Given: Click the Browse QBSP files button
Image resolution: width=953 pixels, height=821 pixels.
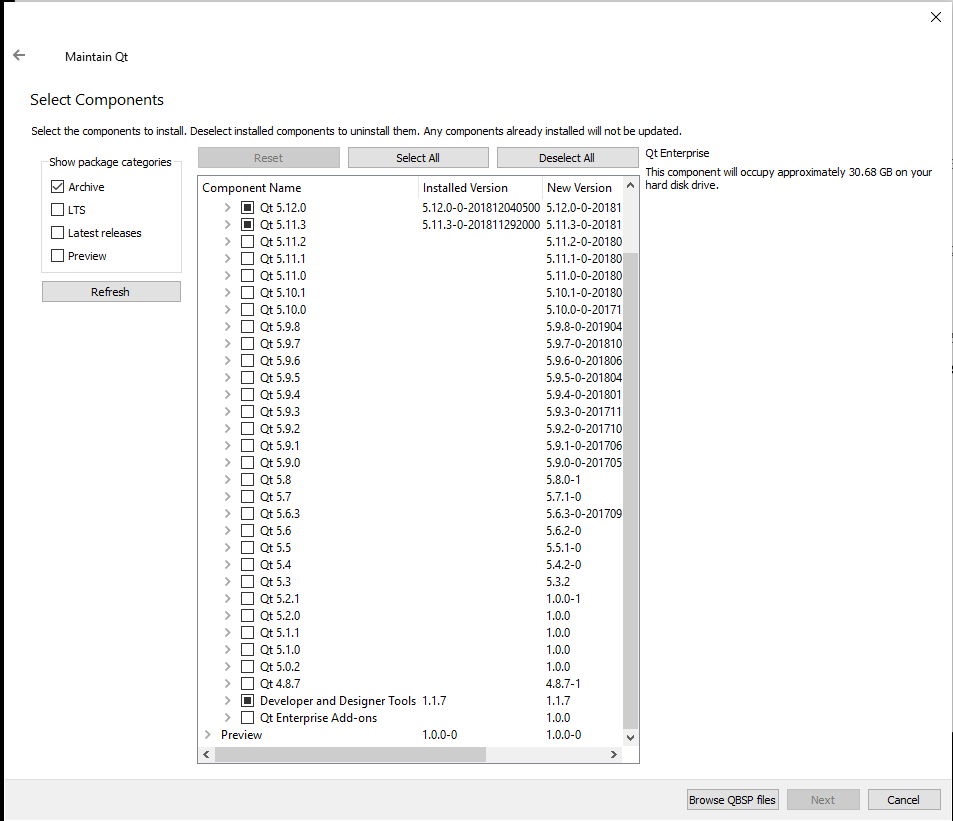Looking at the screenshot, I should [732, 800].
